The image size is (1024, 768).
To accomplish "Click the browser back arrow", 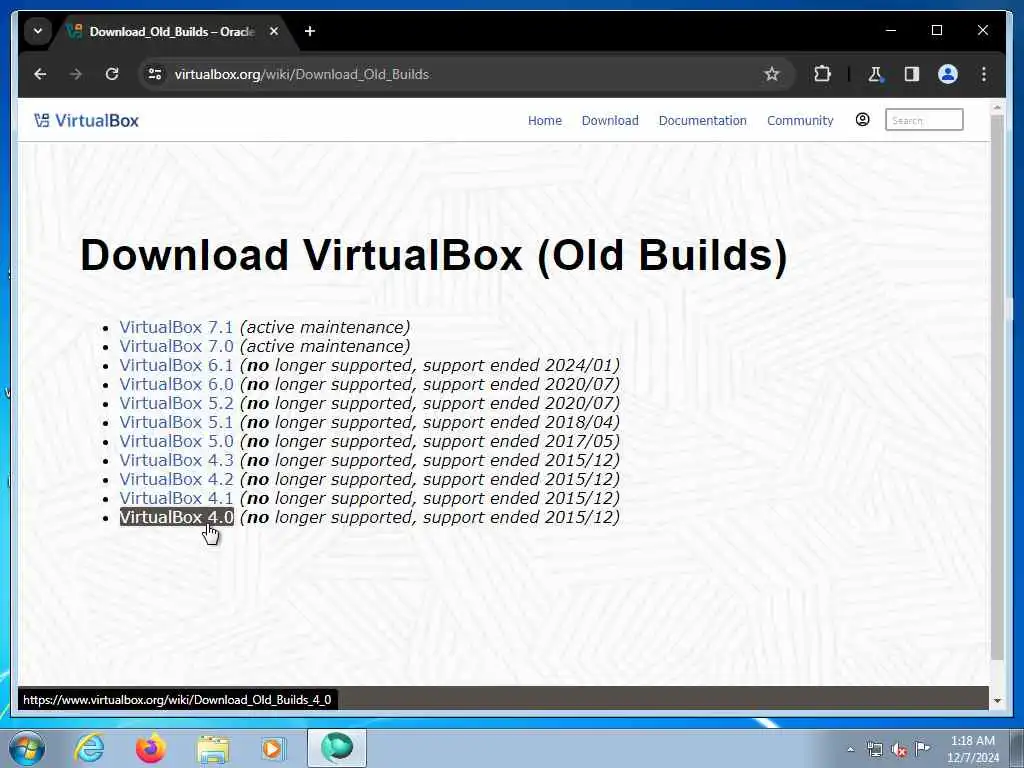I will pos(40,74).
